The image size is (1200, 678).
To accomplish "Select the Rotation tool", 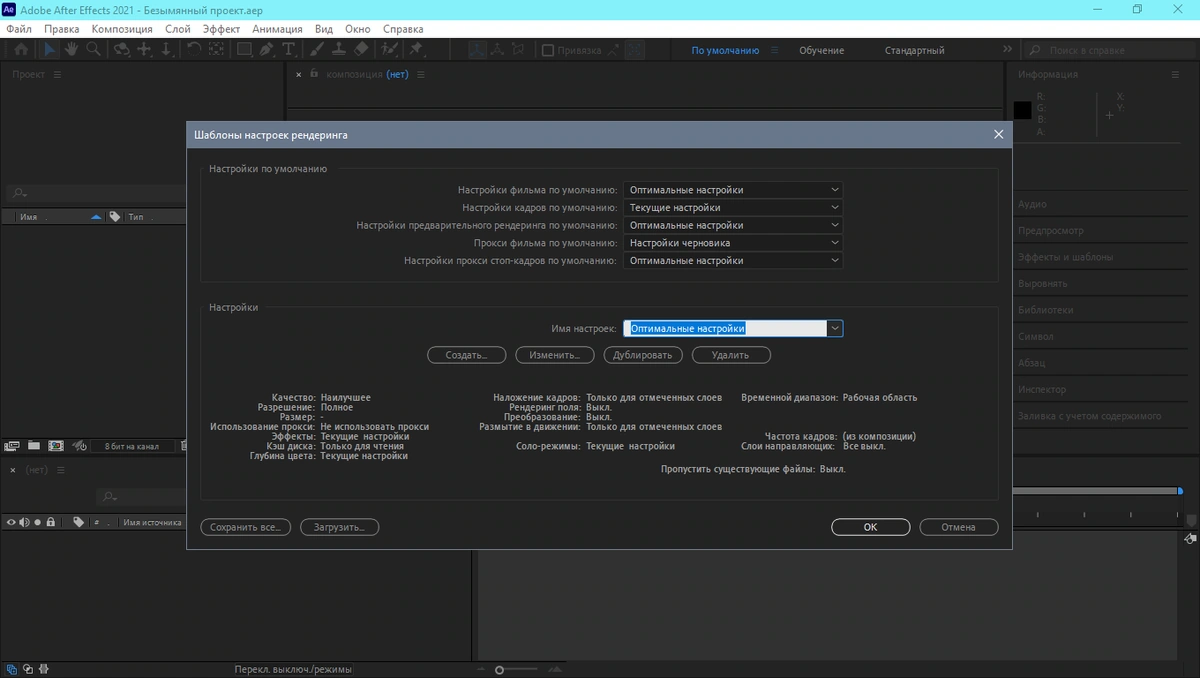I will [193, 49].
